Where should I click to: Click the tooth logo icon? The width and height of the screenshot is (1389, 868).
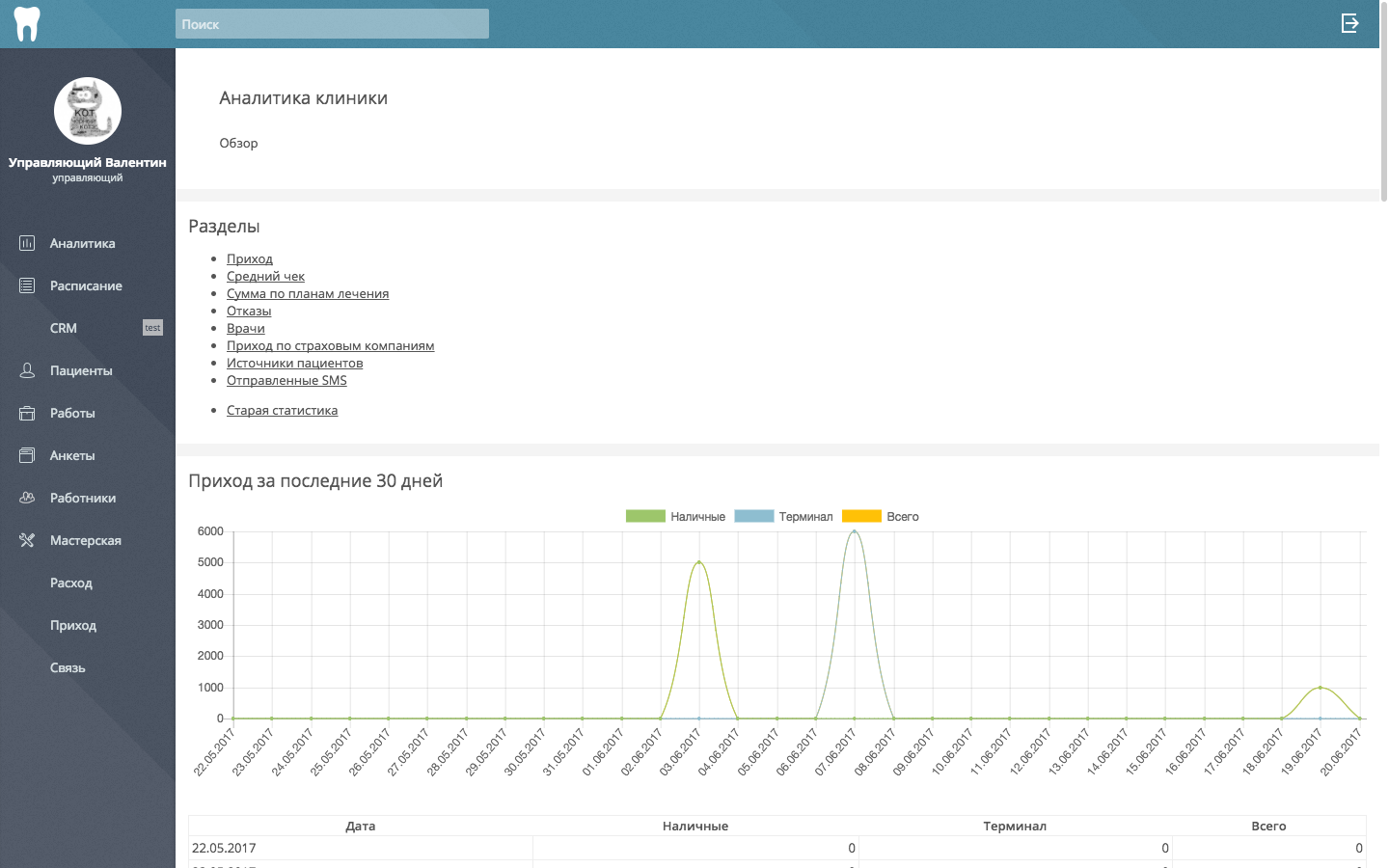tap(27, 24)
